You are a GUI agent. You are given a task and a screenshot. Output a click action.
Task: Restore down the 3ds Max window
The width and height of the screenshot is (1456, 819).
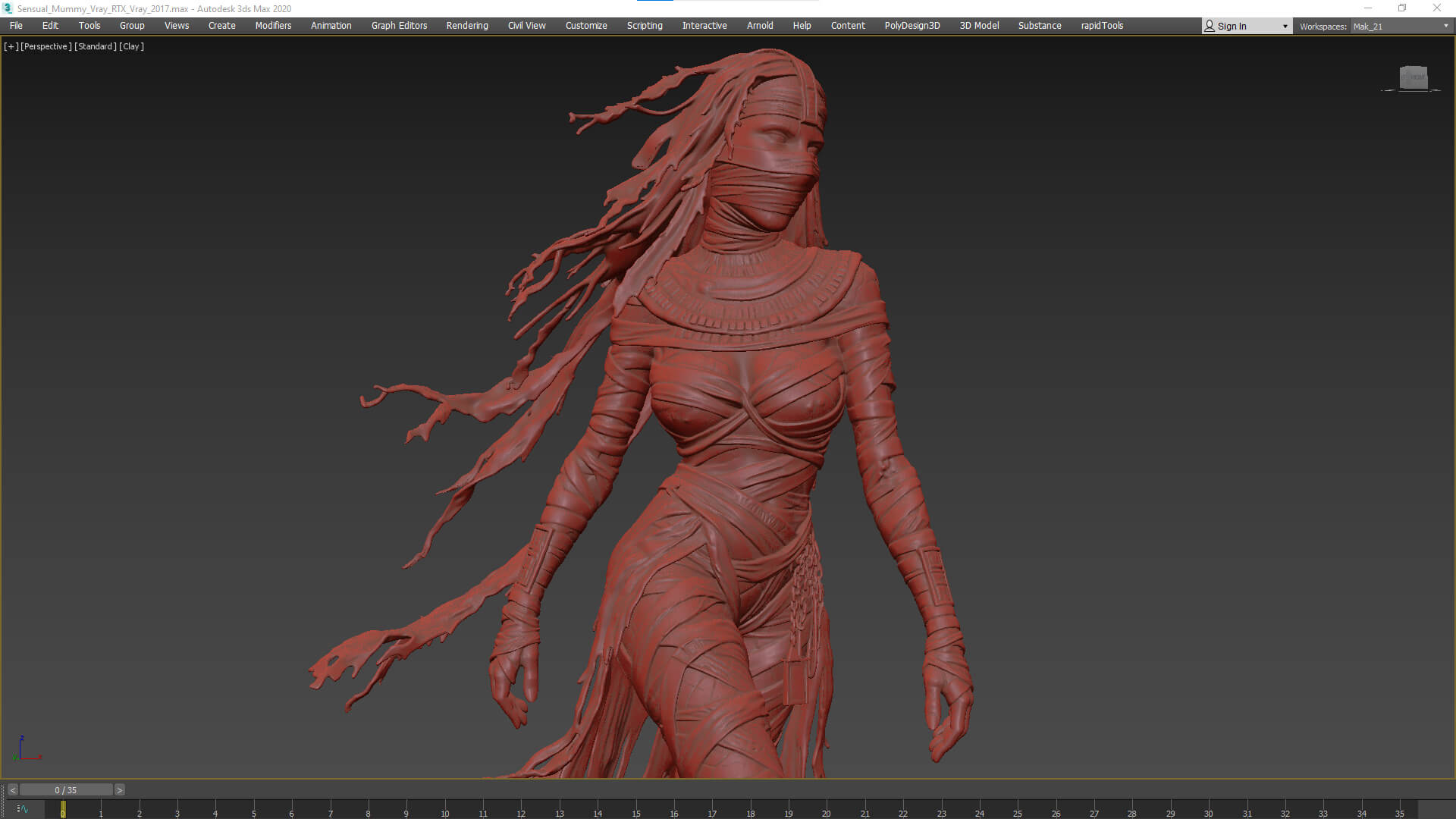(x=1402, y=8)
